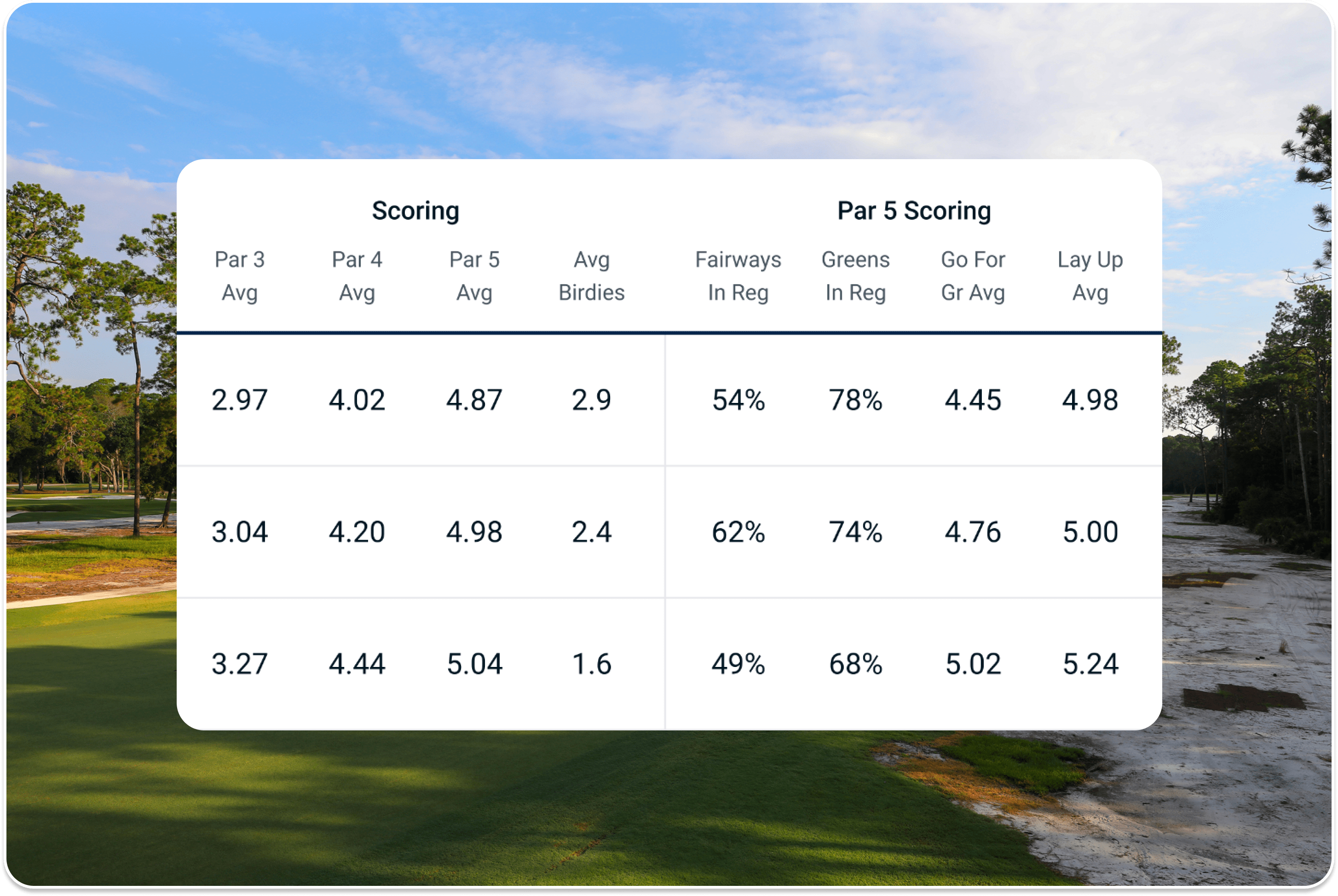Select the 2.4 average birdies value
The image size is (1338, 896).
(592, 532)
